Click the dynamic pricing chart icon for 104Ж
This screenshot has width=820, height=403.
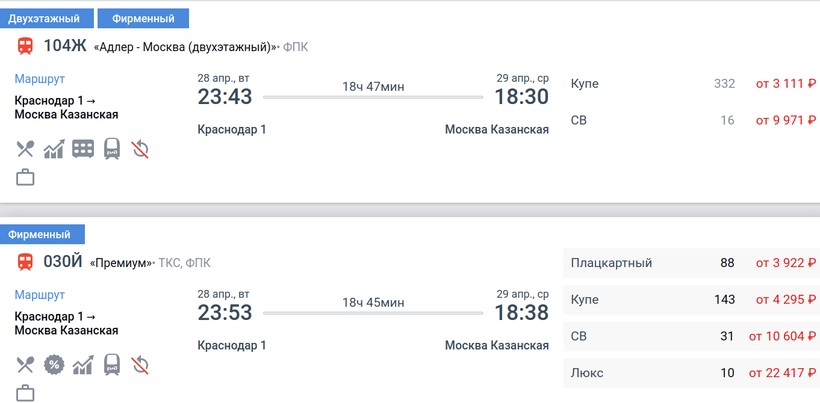(54, 149)
